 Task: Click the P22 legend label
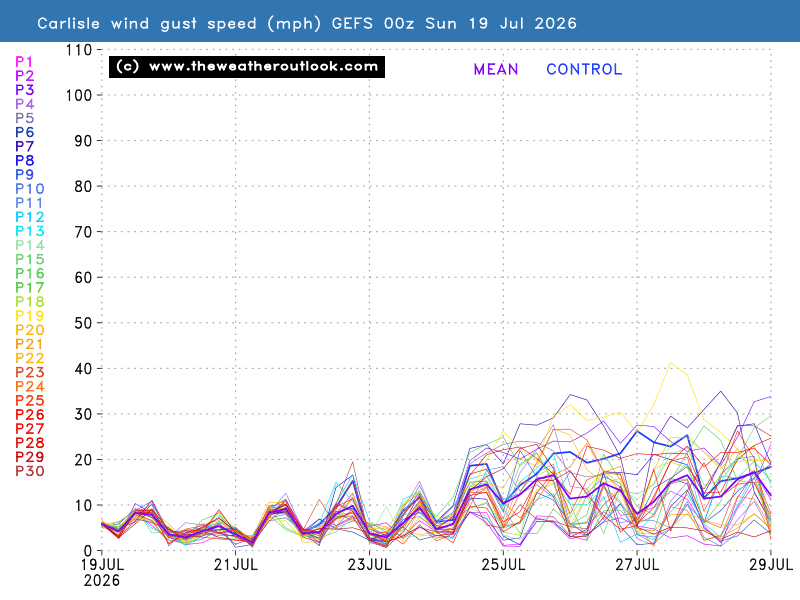pyautogui.click(x=30, y=358)
